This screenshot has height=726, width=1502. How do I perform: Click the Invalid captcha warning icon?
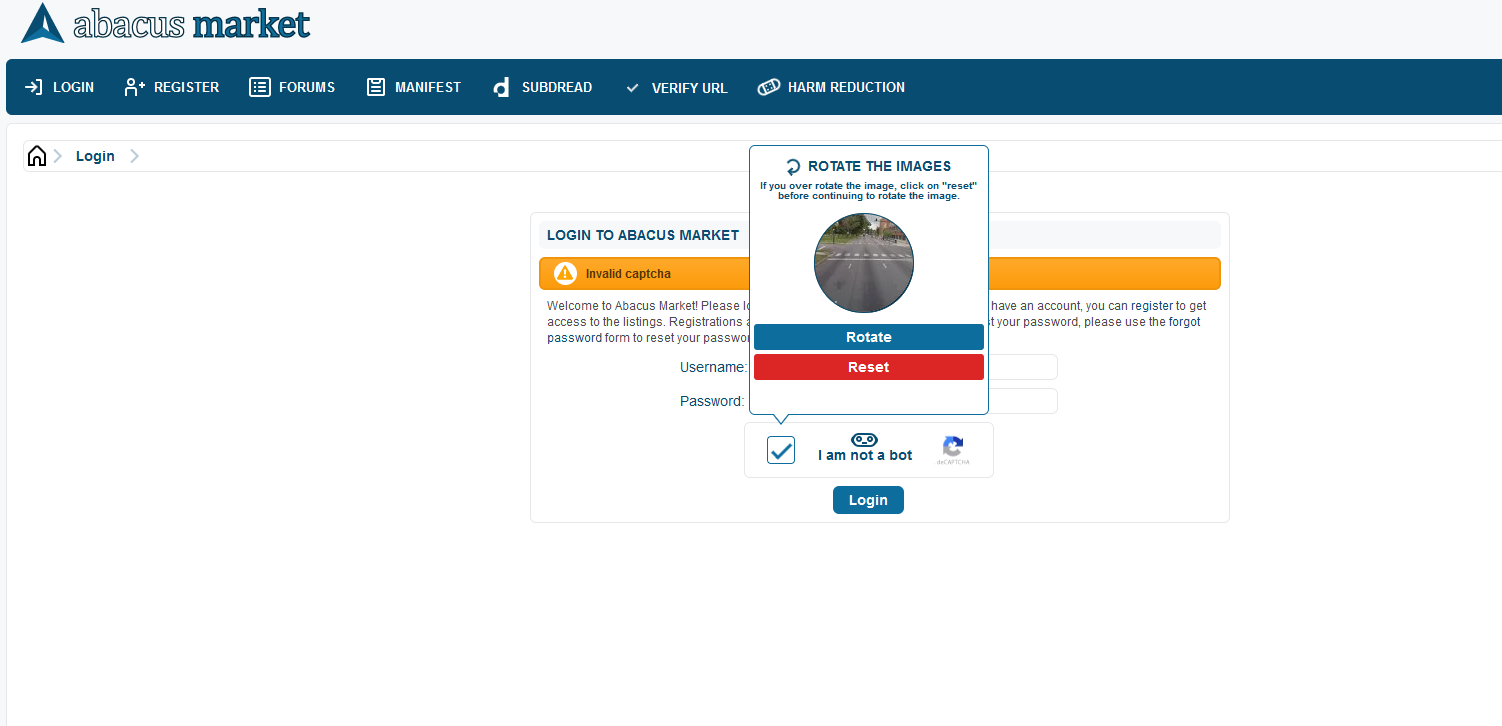tap(566, 273)
